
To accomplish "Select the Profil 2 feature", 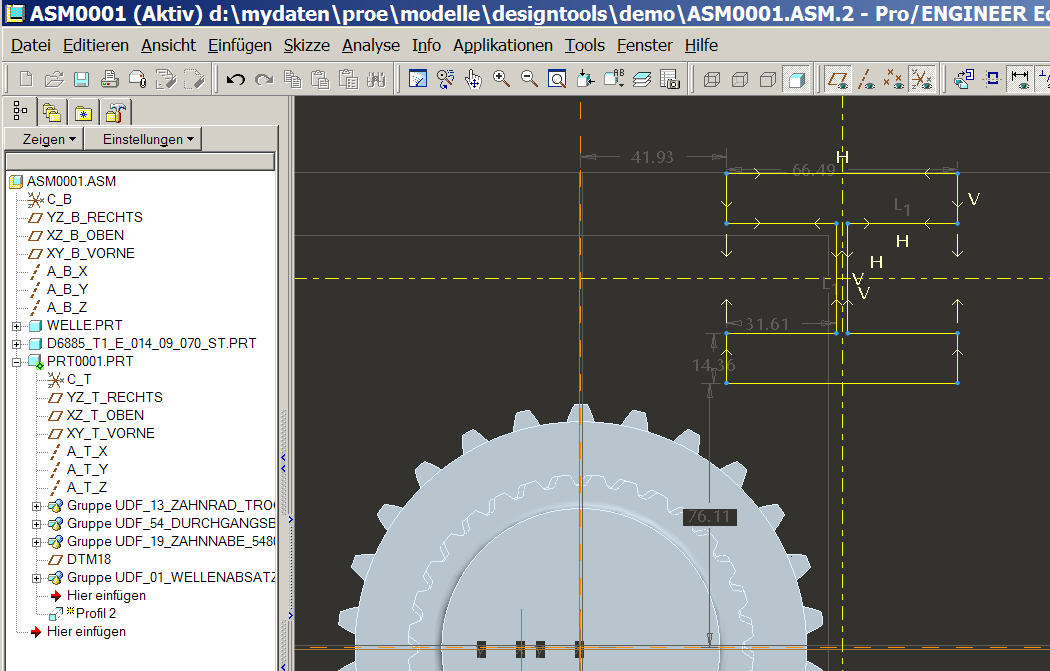I will tap(95, 613).
